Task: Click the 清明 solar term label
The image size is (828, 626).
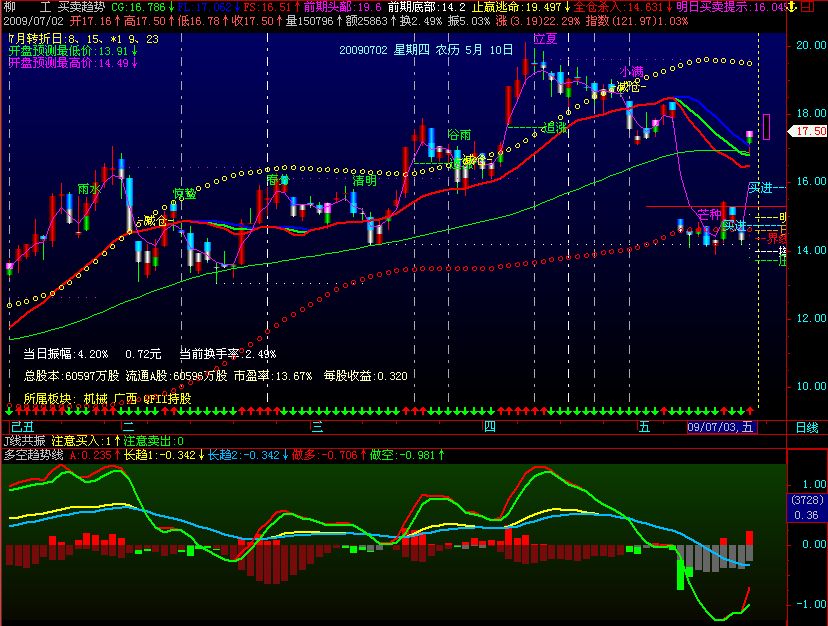Action: 365,181
